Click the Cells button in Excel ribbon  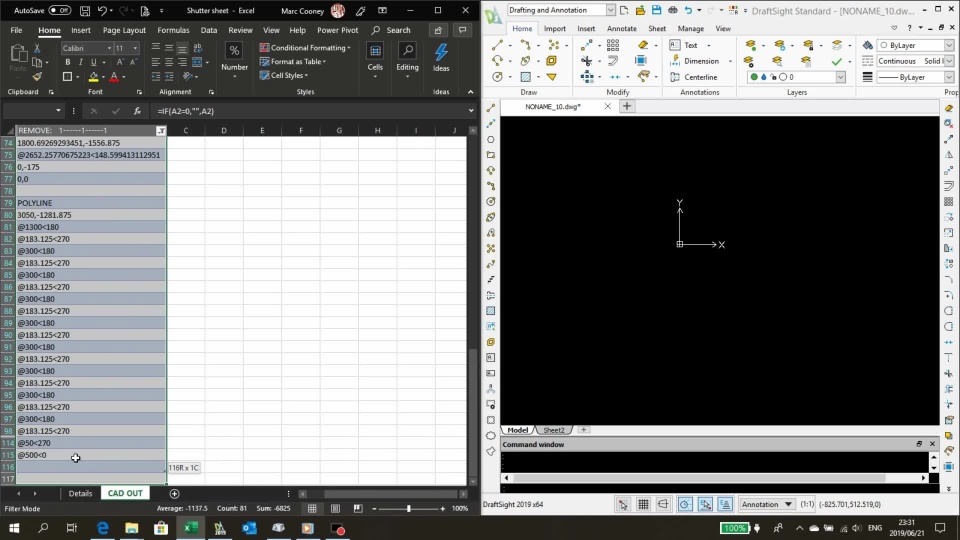tap(375, 58)
